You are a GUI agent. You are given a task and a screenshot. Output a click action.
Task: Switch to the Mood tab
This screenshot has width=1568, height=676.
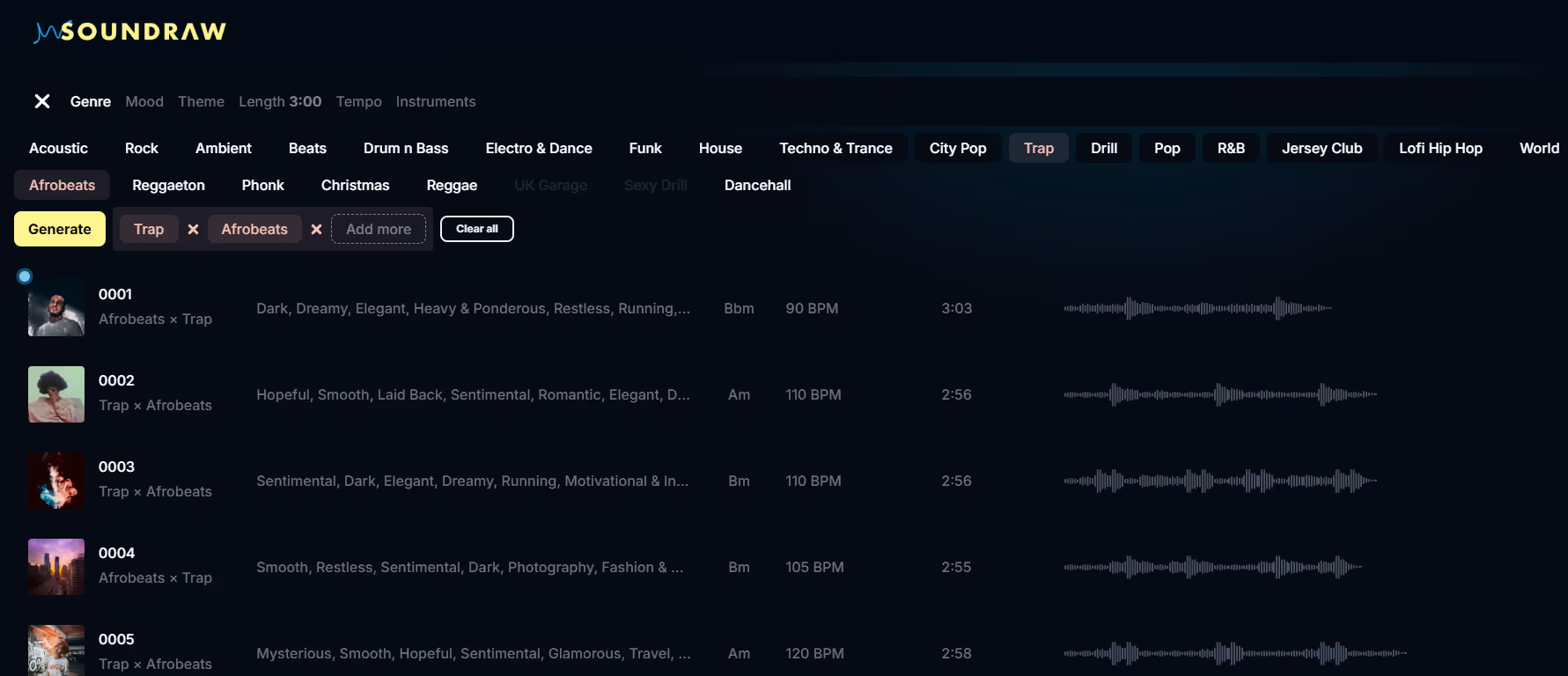[x=144, y=101]
